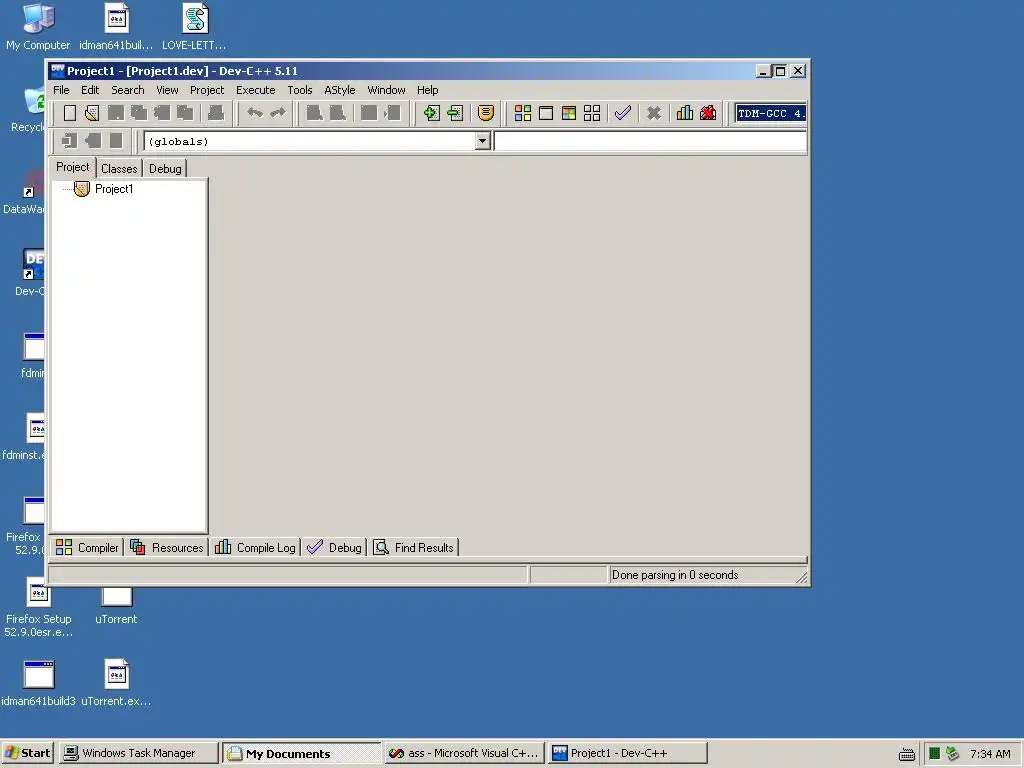Click the Project1 tree icon
The width and height of the screenshot is (1024, 768).
point(82,189)
